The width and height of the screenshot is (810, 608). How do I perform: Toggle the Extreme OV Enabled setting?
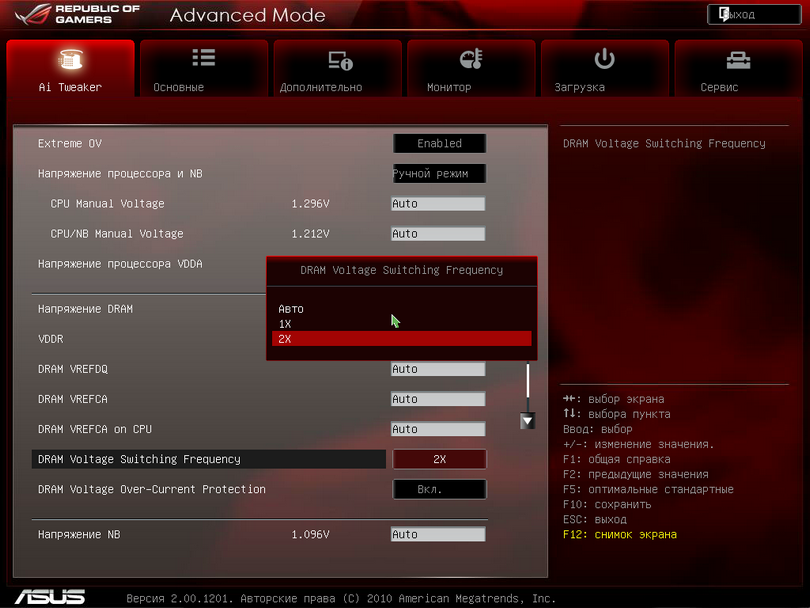point(439,144)
